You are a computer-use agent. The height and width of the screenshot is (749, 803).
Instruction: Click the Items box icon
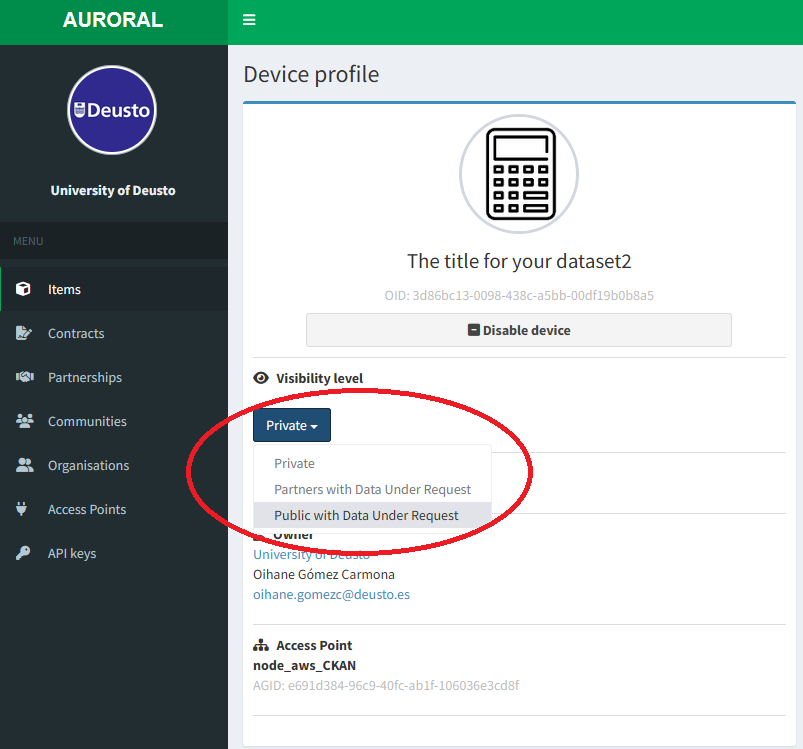point(23,289)
